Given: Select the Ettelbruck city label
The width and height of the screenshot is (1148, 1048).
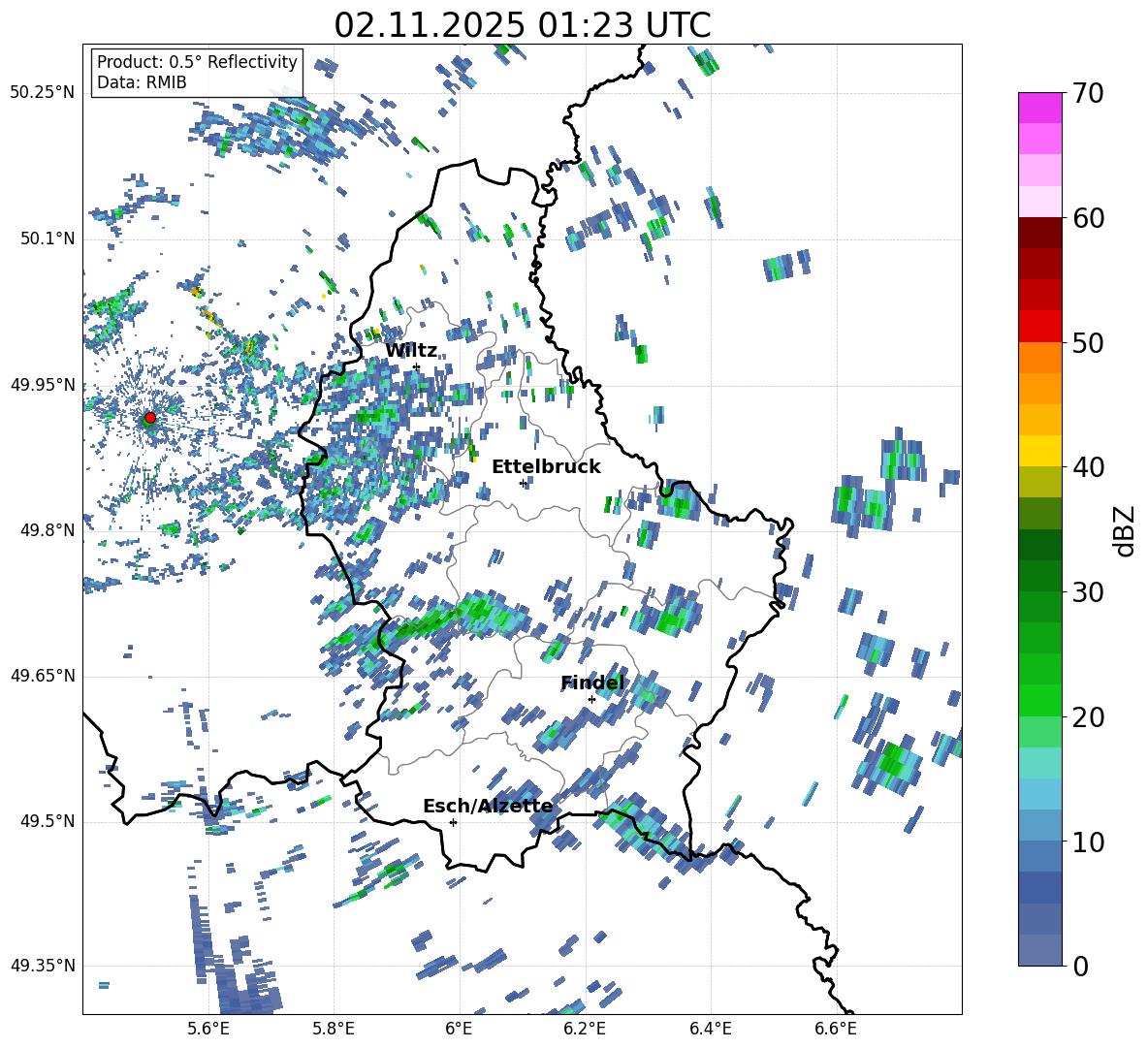Looking at the screenshot, I should point(546,466).
